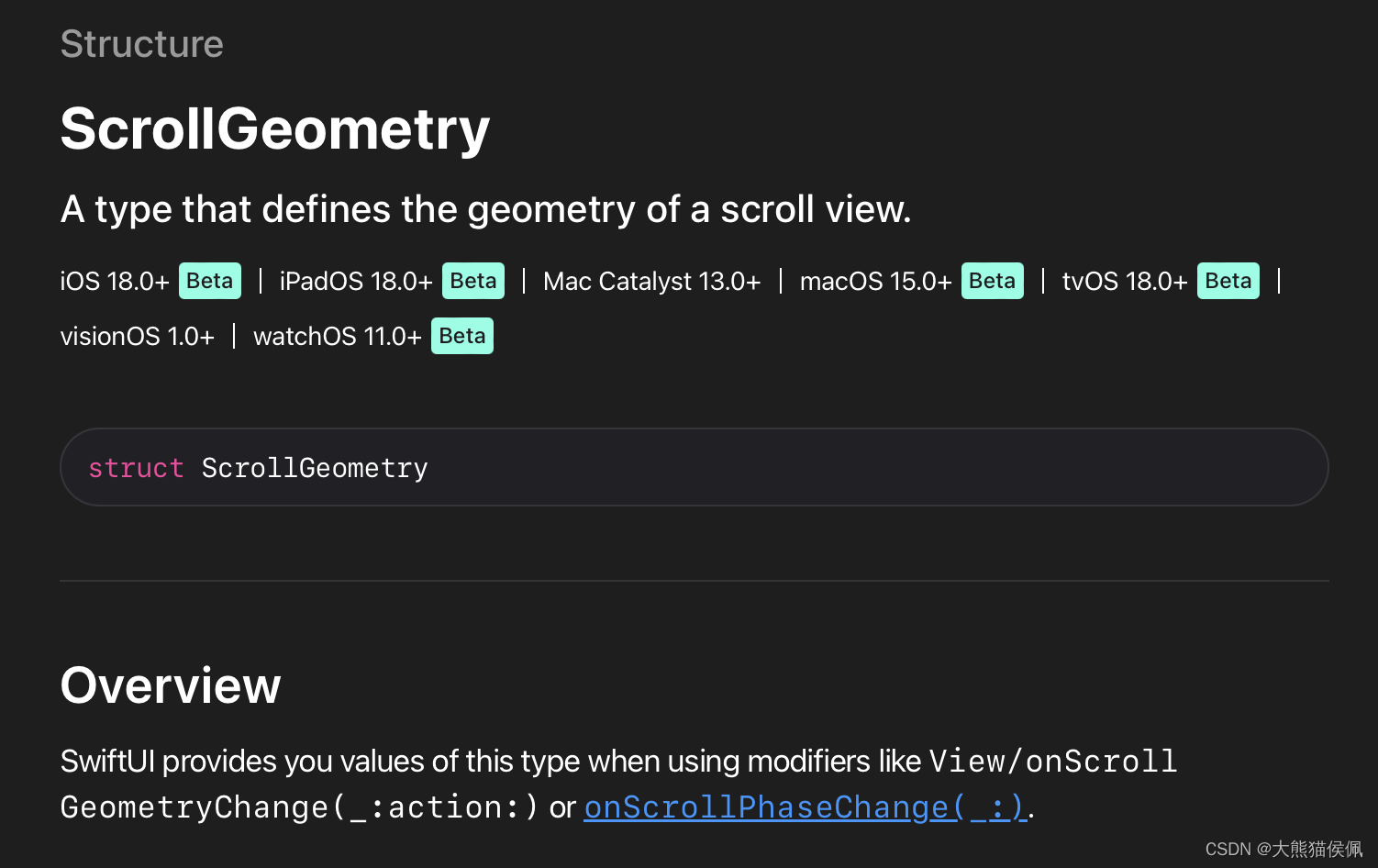Screen dimensions: 1378x868
Task: Click the page abstract about scroll view geometry
Action: tap(486, 209)
